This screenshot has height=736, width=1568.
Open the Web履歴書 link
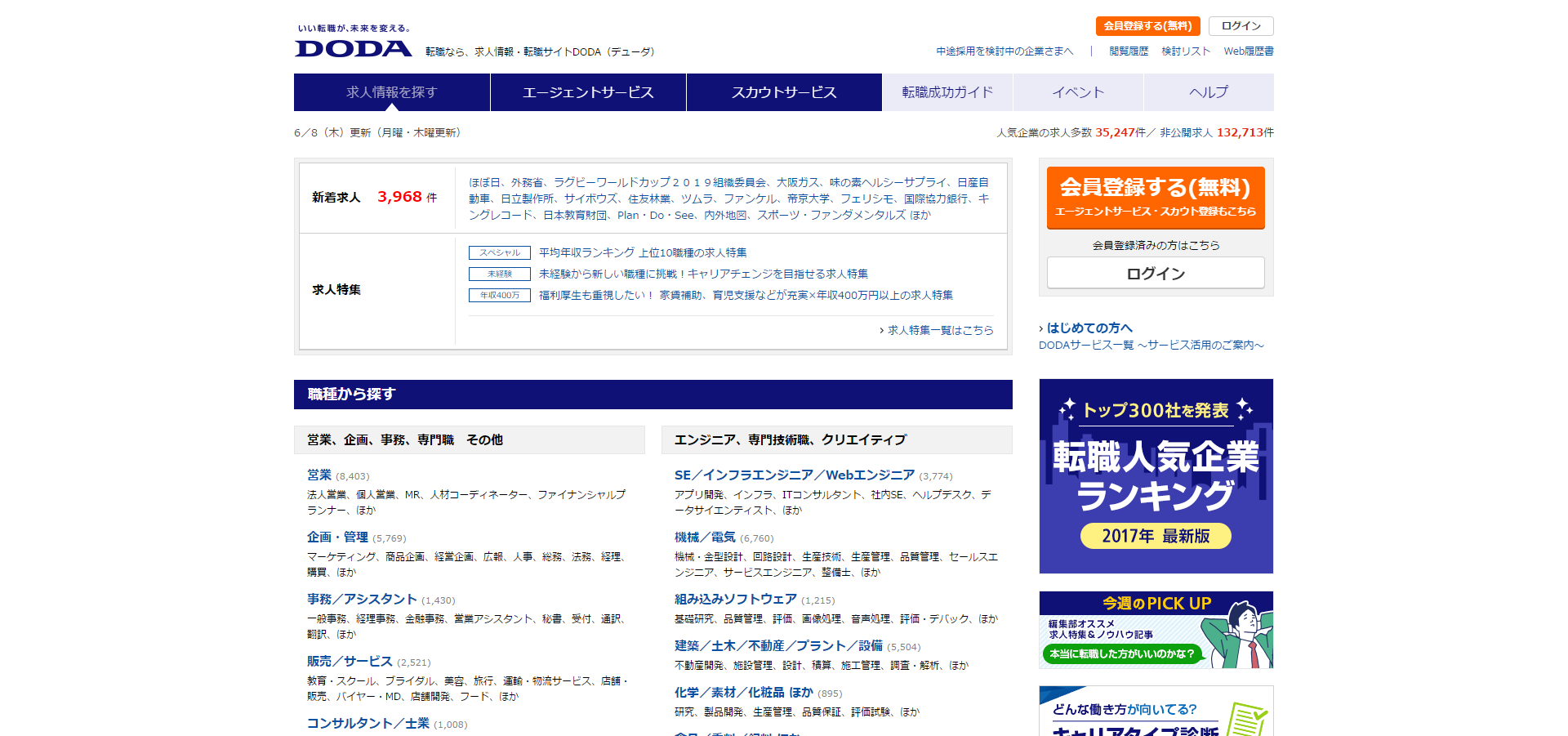pos(1247,50)
